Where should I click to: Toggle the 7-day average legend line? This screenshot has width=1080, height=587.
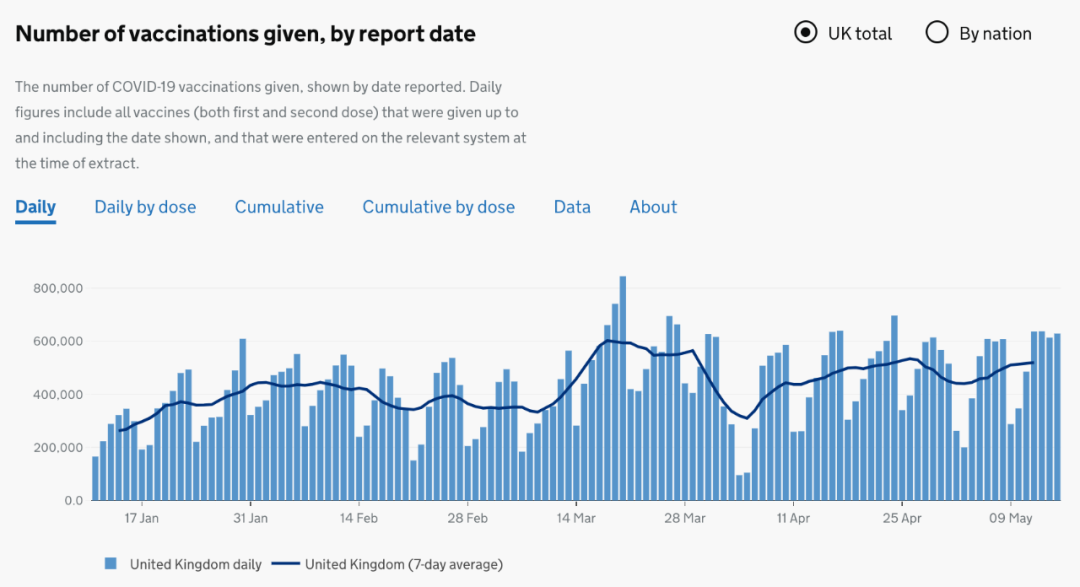tap(285, 564)
